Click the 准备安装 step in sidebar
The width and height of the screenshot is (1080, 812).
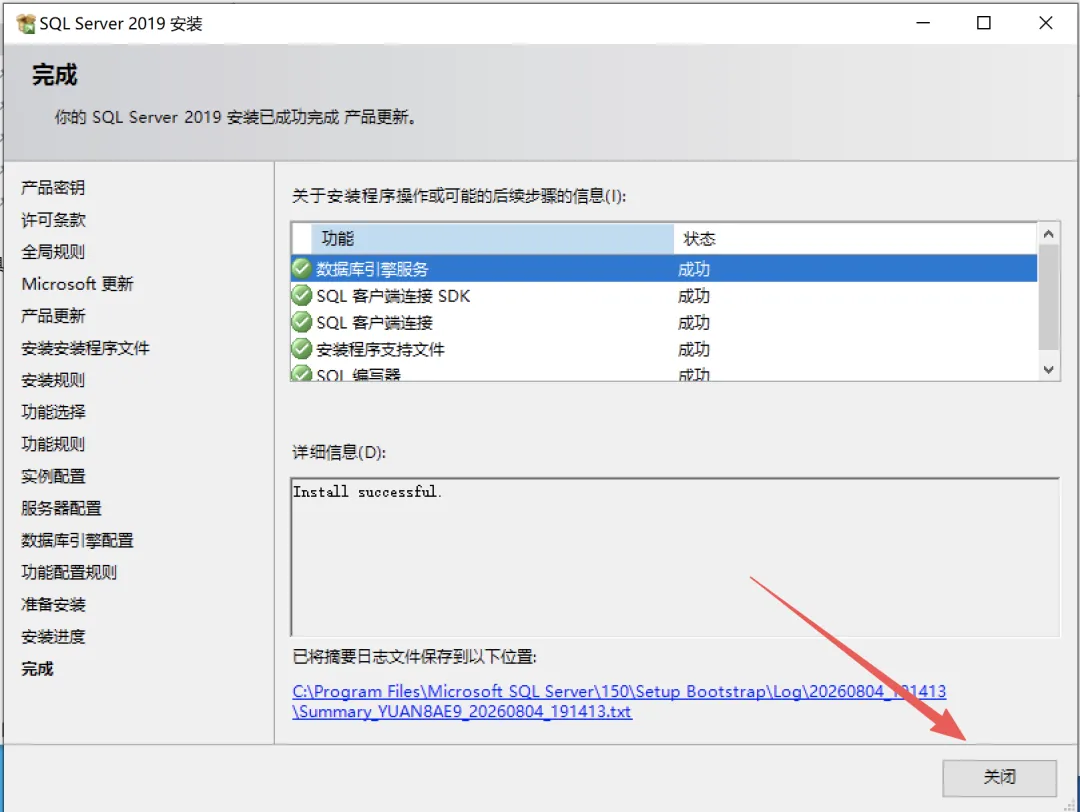coord(53,605)
